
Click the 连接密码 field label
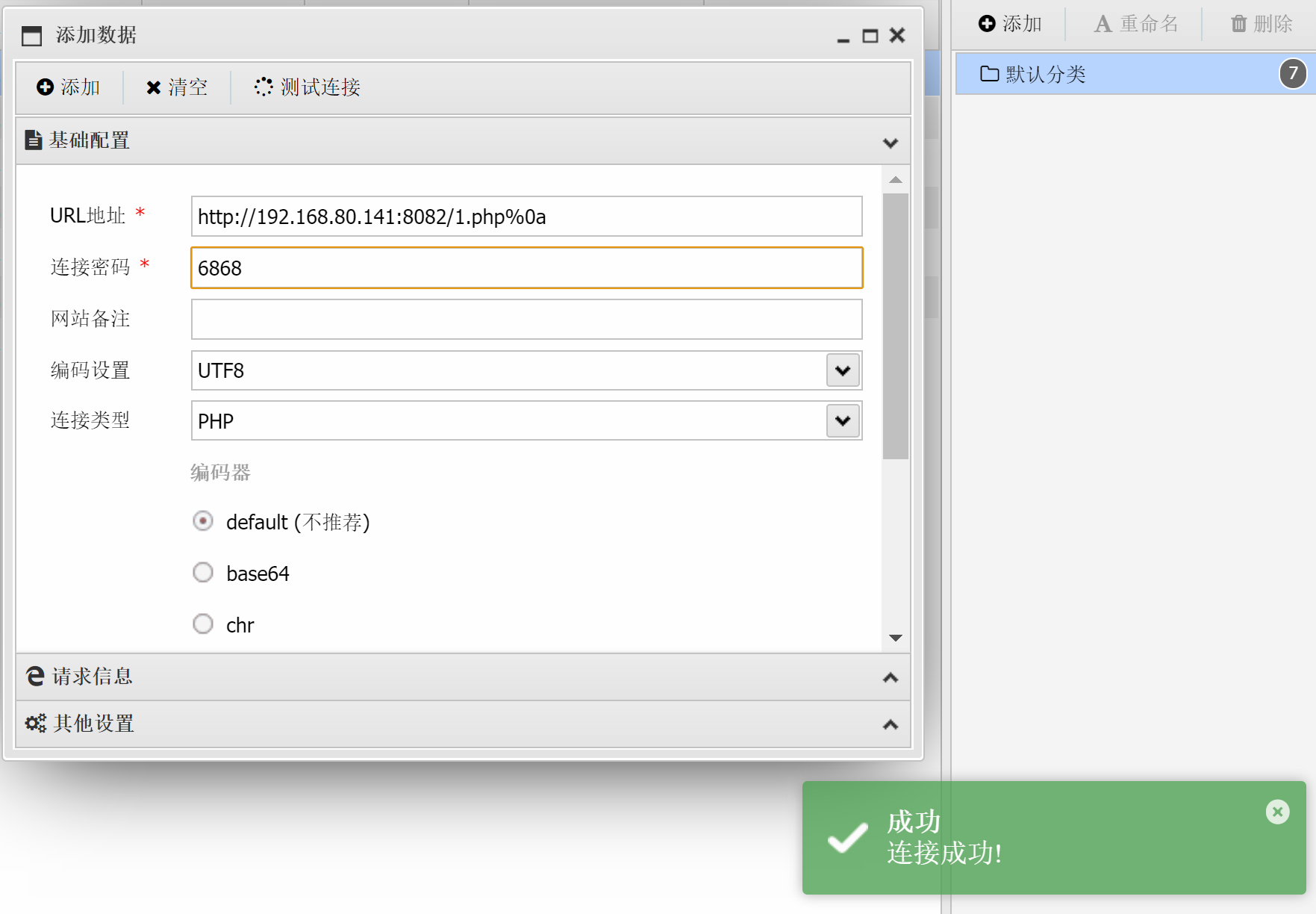(90, 267)
